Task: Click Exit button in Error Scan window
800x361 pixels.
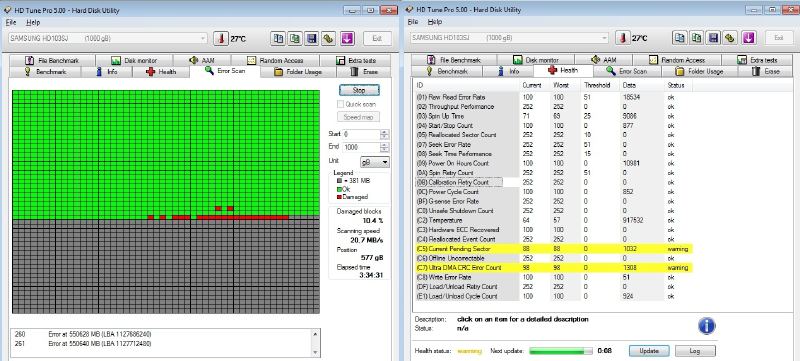Action: (377, 38)
